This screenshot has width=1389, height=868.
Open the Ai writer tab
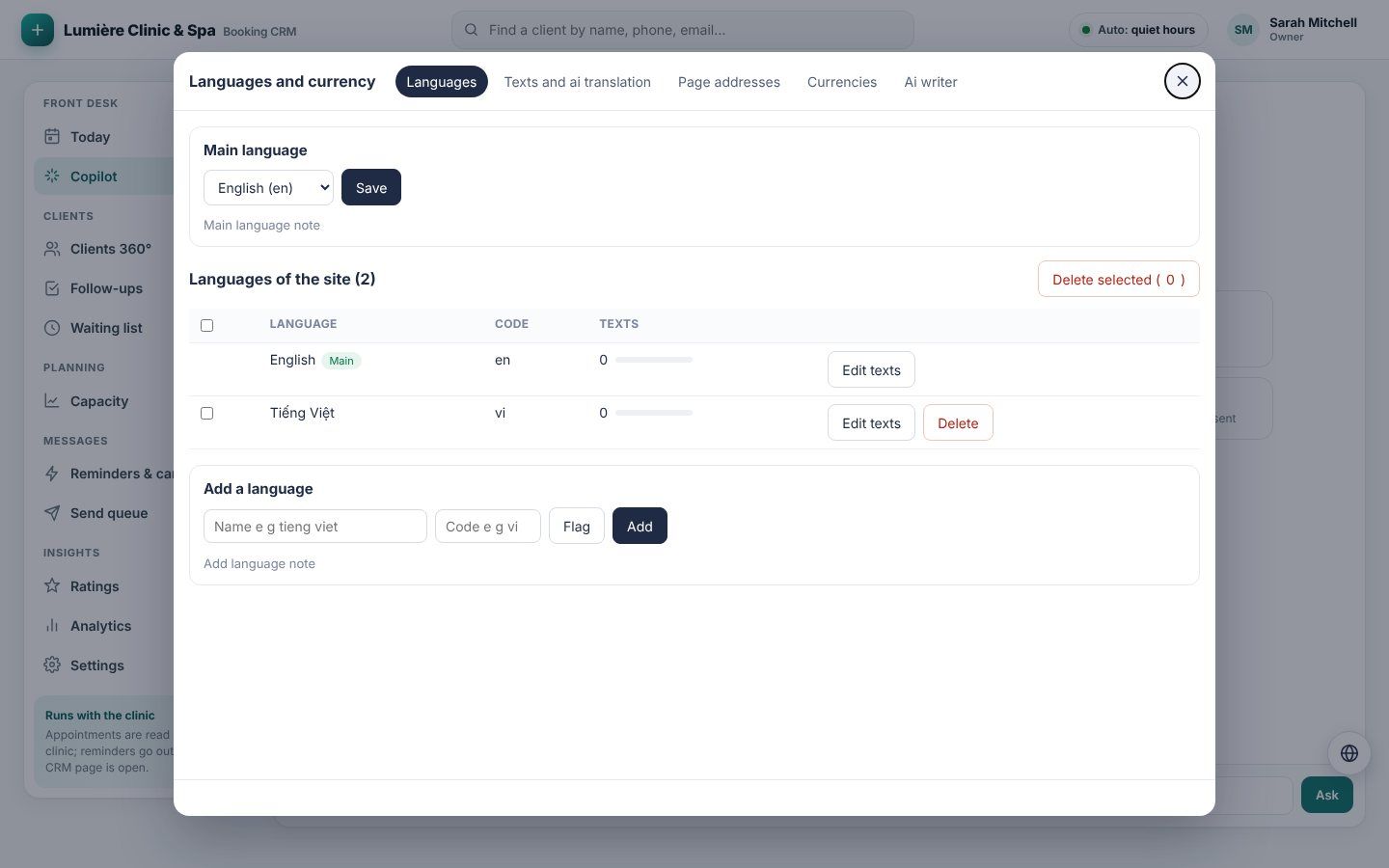point(931,82)
